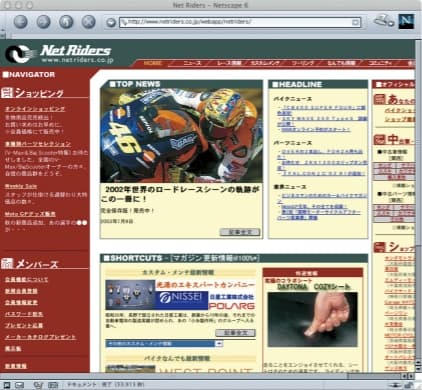The height and width of the screenshot is (390, 422).
Task: Open the カスタム/メンテ tab
Action: [x=265, y=63]
